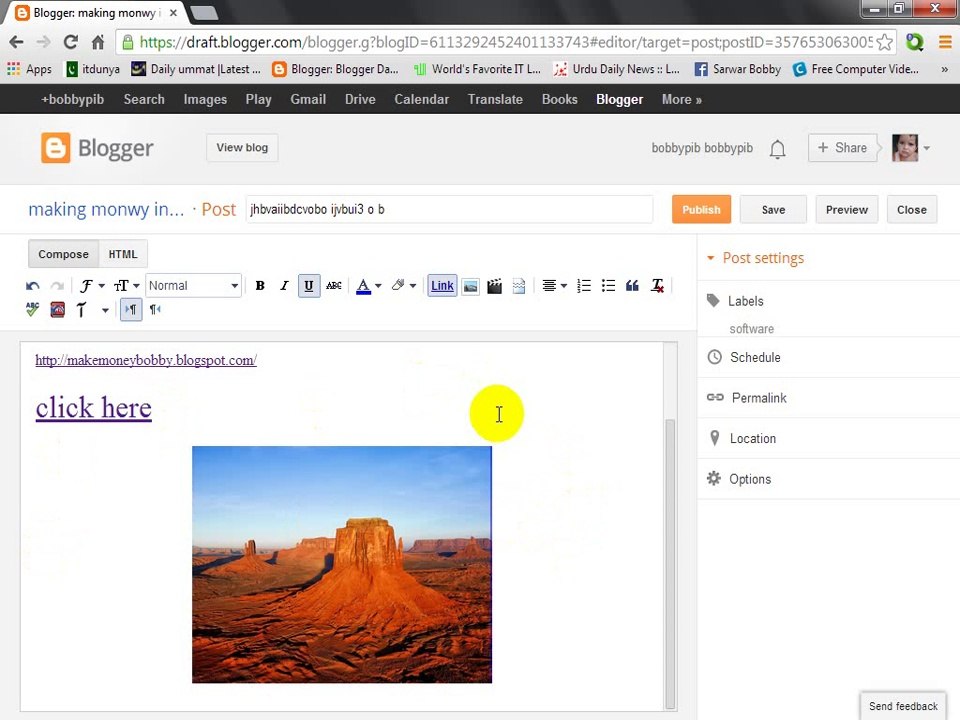Click the orange Publish button
The image size is (960, 720).
[x=701, y=209]
